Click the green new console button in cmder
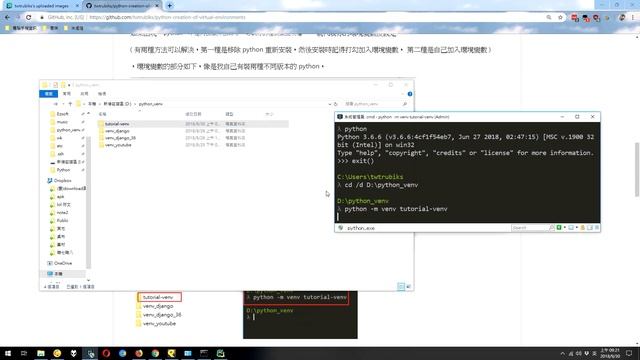Screen dimensions: 640x360 pyautogui.click(x=559, y=228)
